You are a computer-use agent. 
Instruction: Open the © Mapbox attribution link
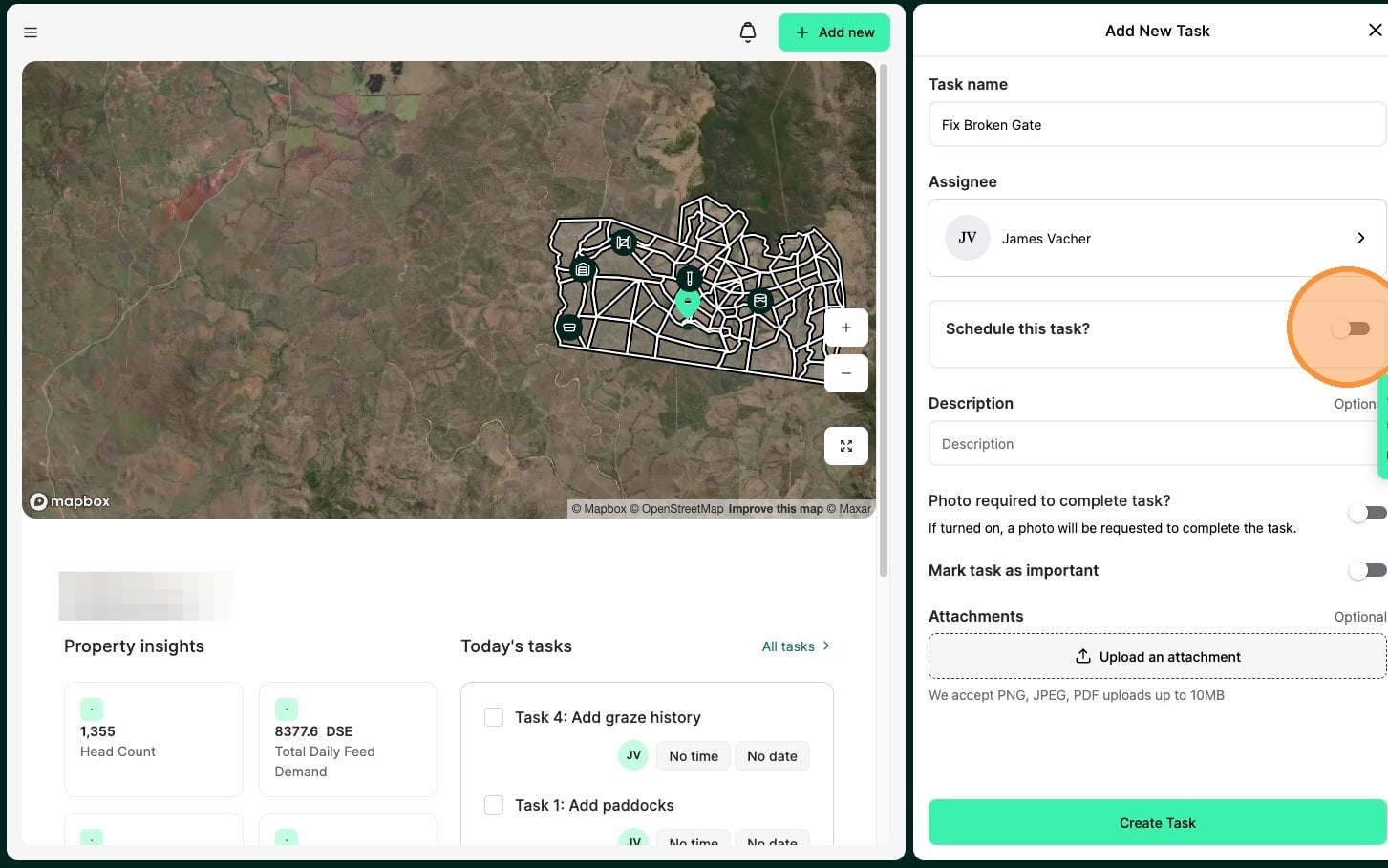pos(599,509)
